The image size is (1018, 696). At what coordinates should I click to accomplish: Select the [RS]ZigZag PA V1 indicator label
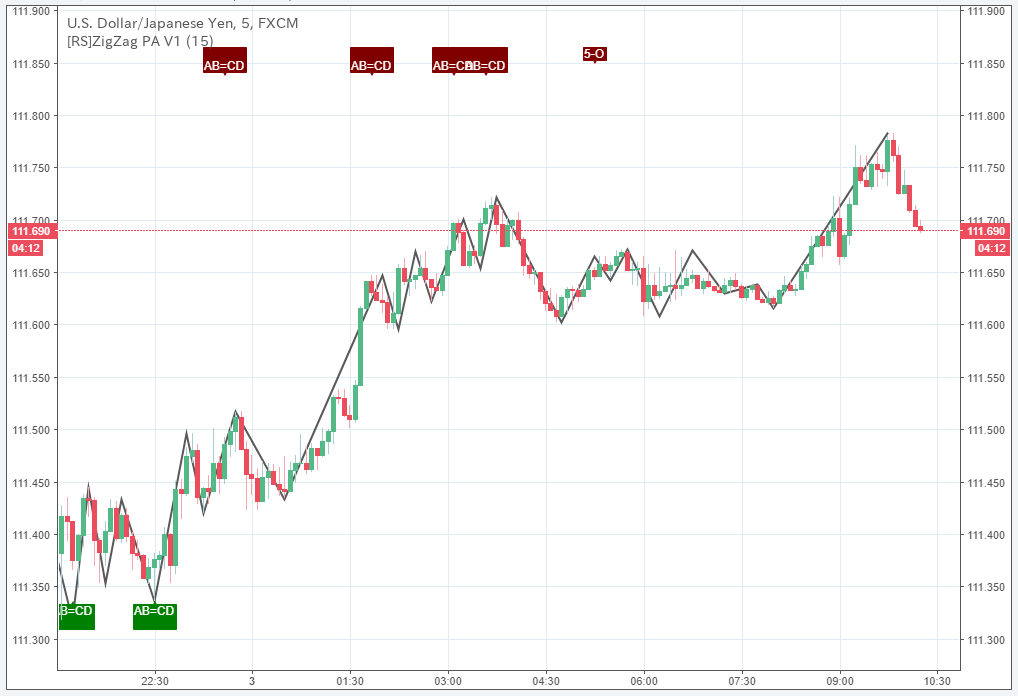pyautogui.click(x=138, y=38)
